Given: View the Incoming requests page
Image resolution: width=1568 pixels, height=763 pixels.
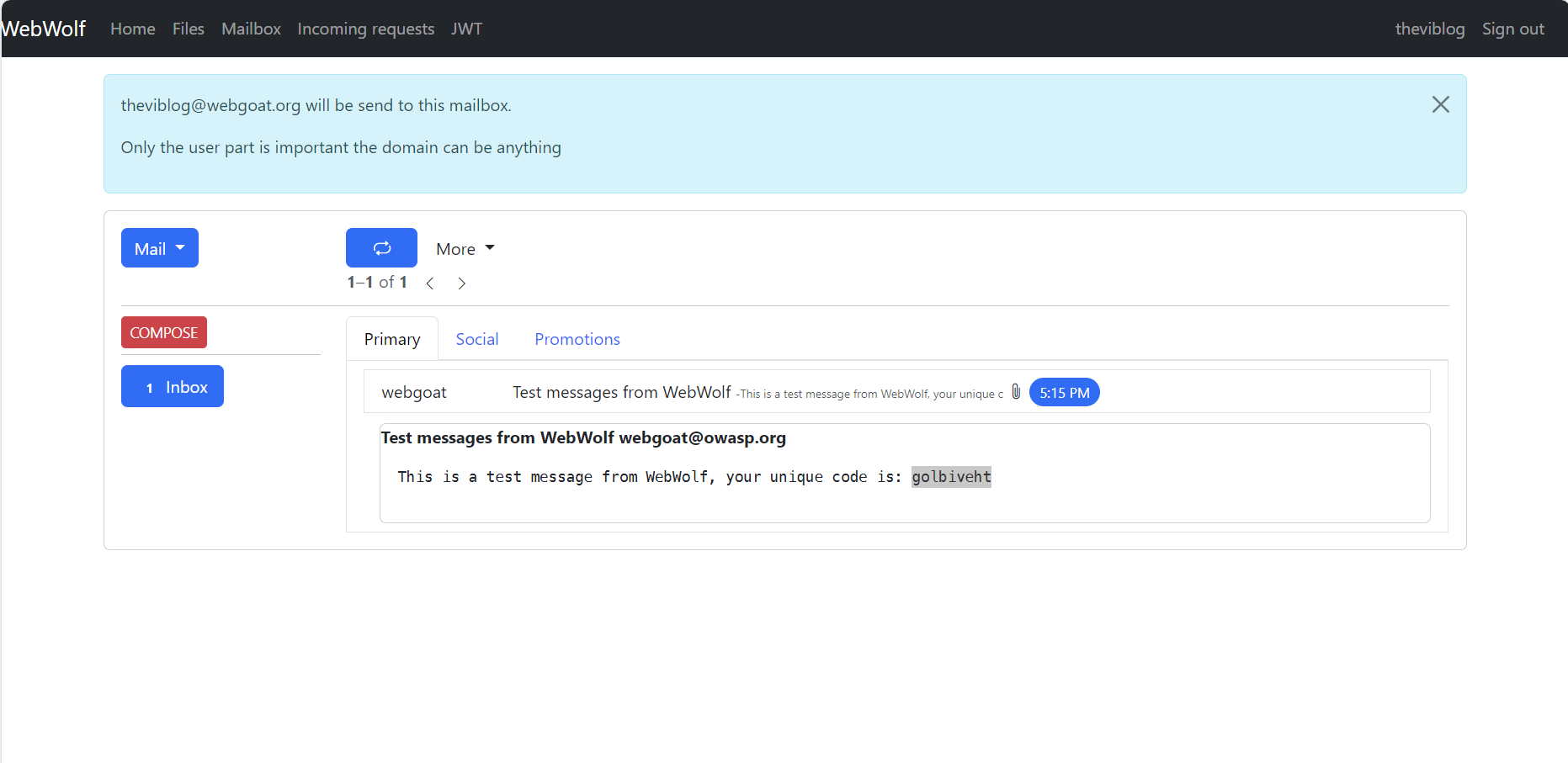Looking at the screenshot, I should click(366, 29).
